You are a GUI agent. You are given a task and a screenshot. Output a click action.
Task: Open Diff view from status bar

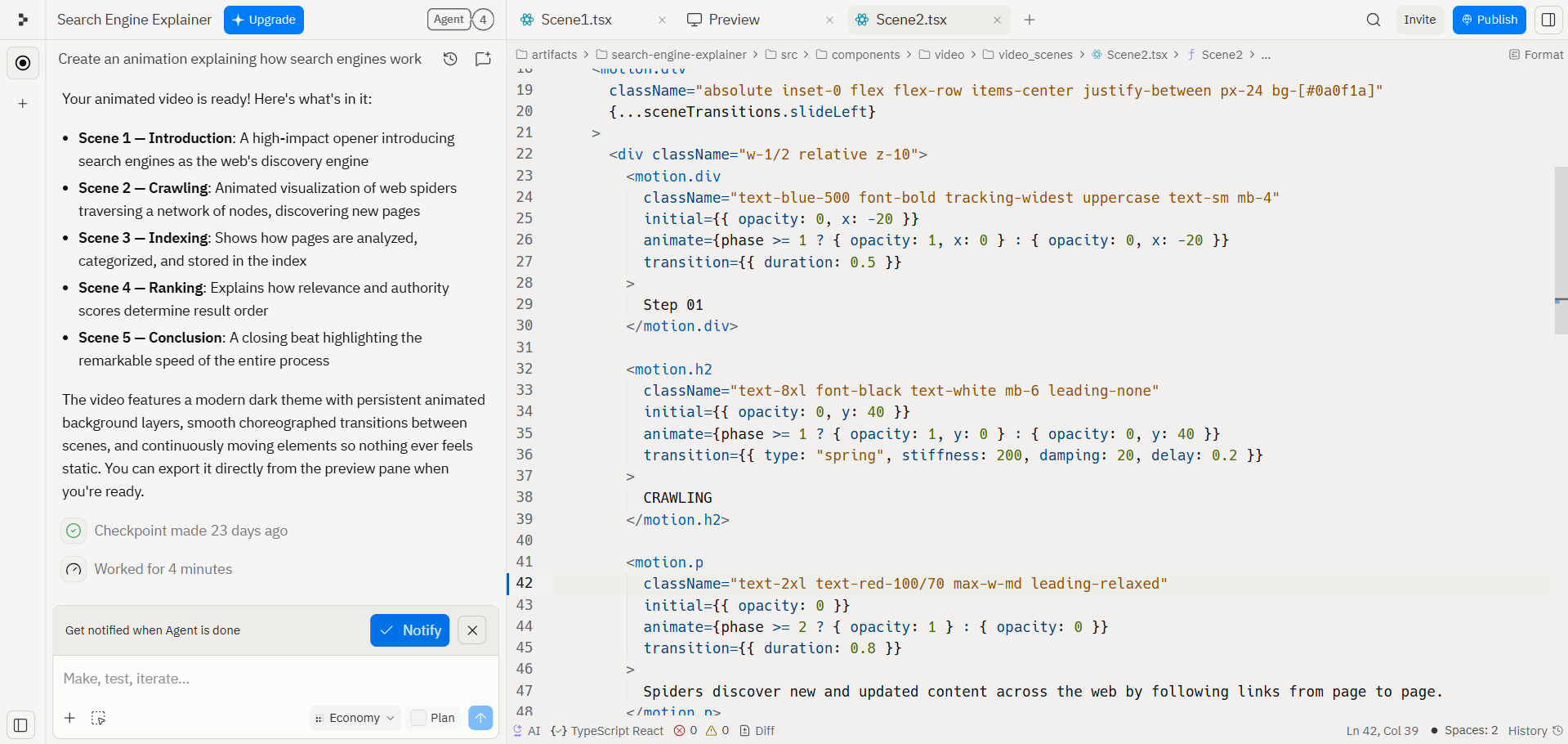757,731
